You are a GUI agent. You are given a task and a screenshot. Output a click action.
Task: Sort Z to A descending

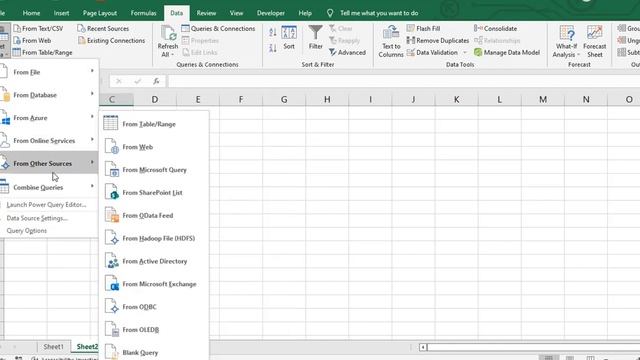273,48
